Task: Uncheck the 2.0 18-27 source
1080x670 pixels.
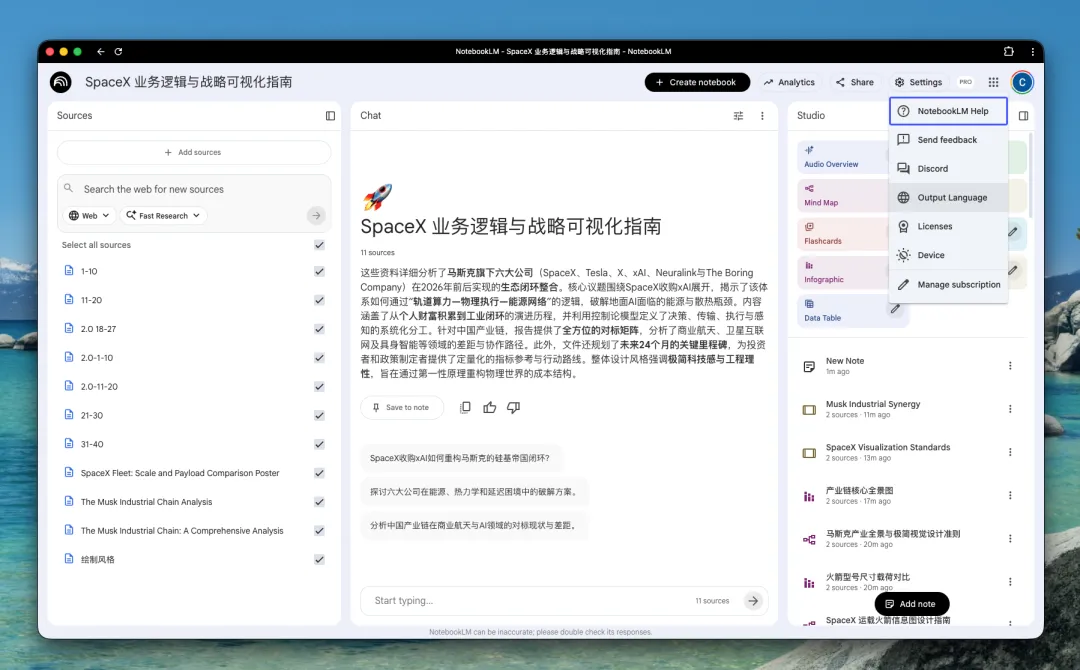Action: (319, 329)
